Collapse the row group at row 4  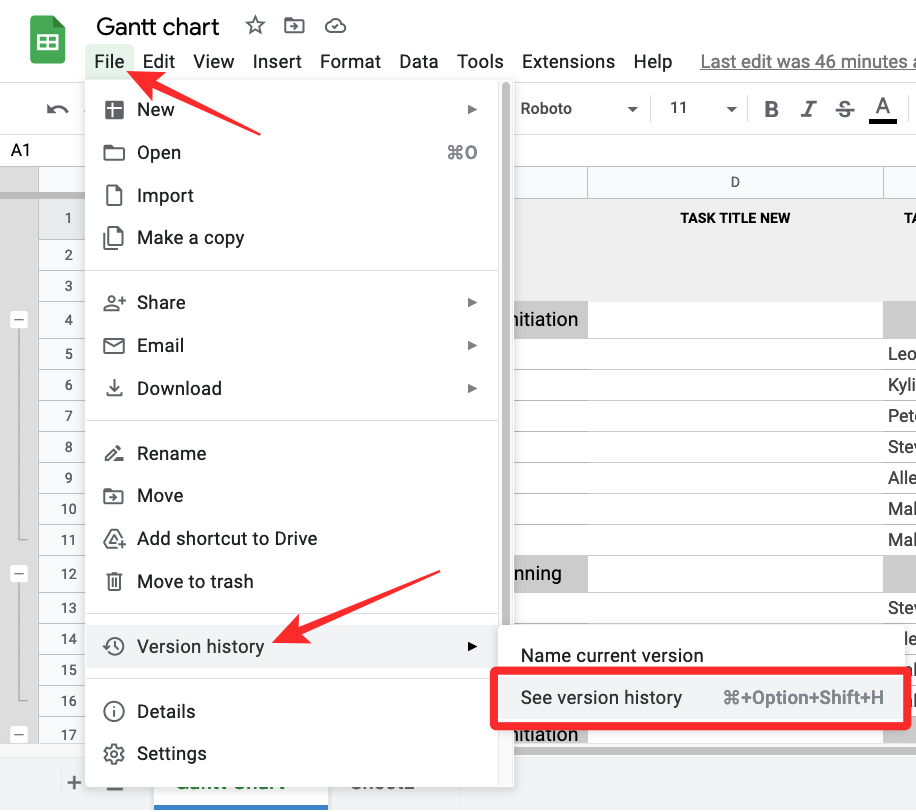coord(19,320)
